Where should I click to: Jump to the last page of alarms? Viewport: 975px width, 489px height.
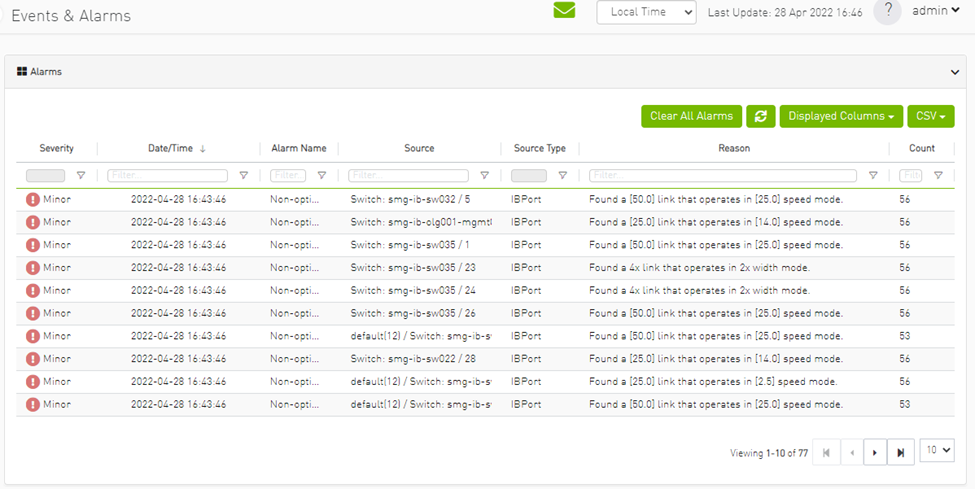[x=900, y=453]
